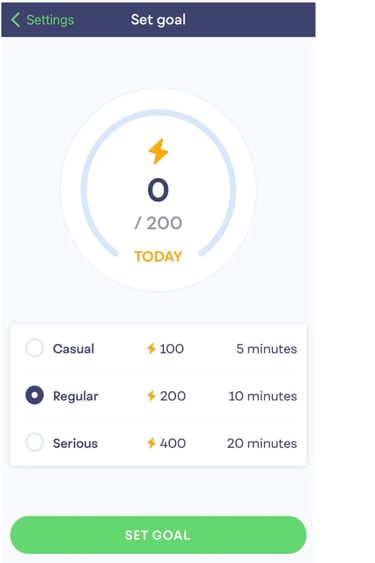The image size is (375, 563).
Task: Click the 10 minutes text
Action: coord(263,396)
